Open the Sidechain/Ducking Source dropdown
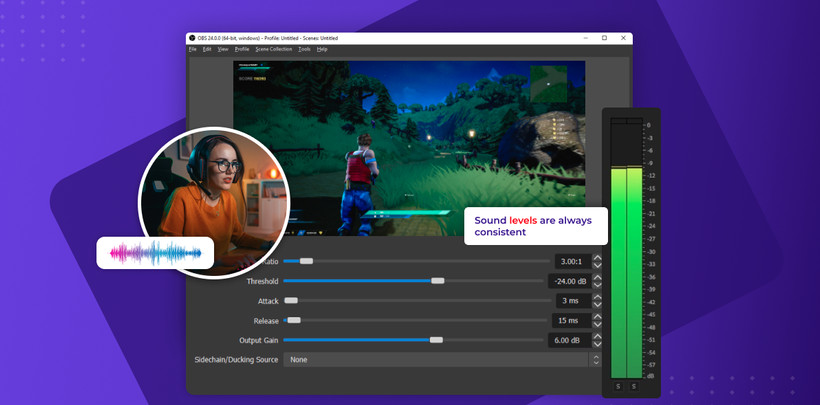820x405 pixels. pos(442,359)
